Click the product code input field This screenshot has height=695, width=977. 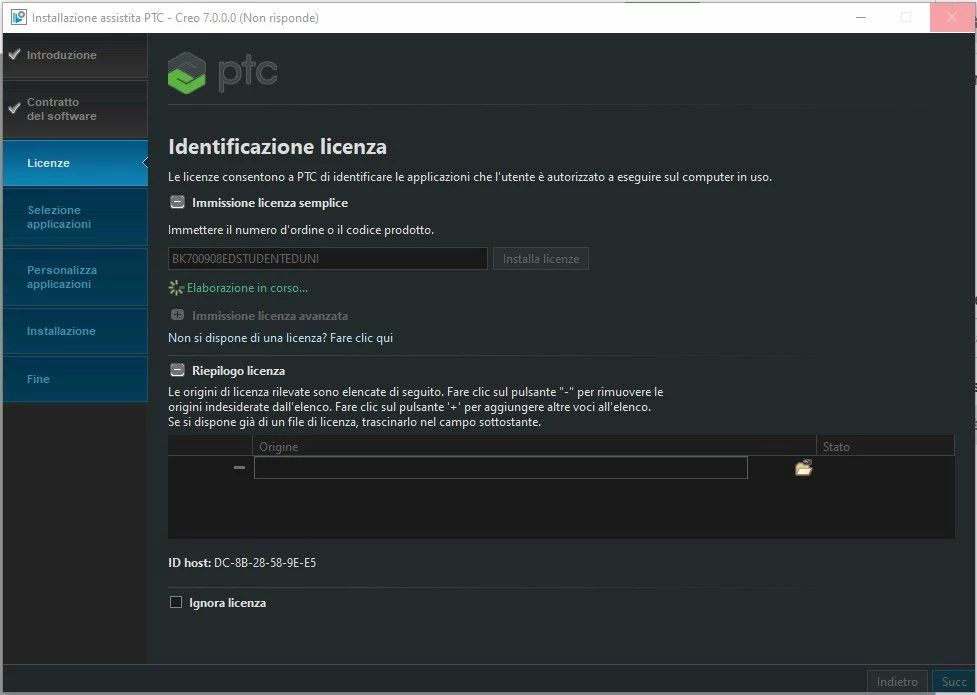[328, 259]
